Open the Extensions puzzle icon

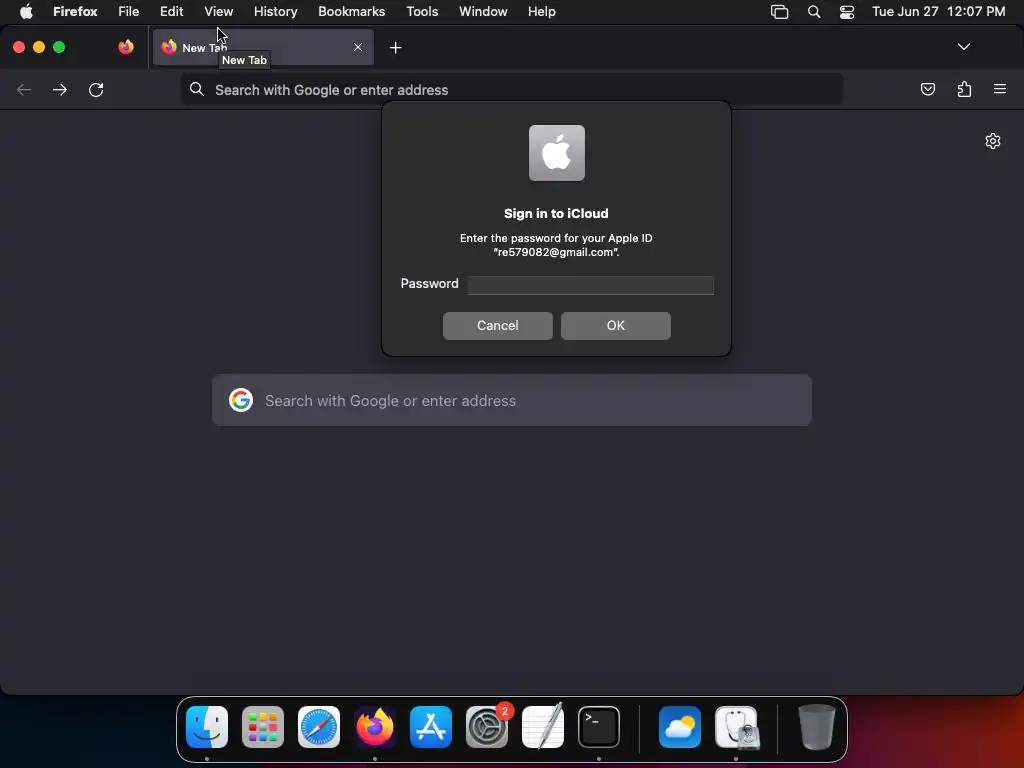tap(964, 89)
